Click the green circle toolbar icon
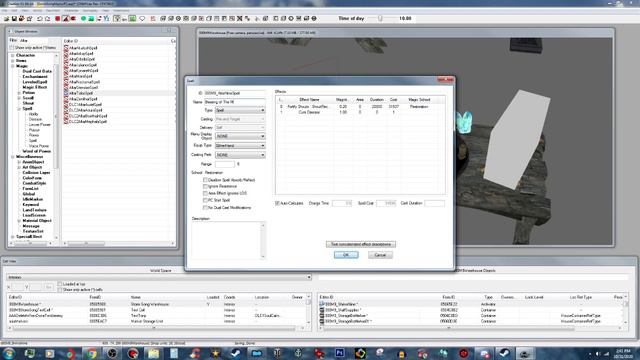640x360 pixels. [x=83, y=18]
